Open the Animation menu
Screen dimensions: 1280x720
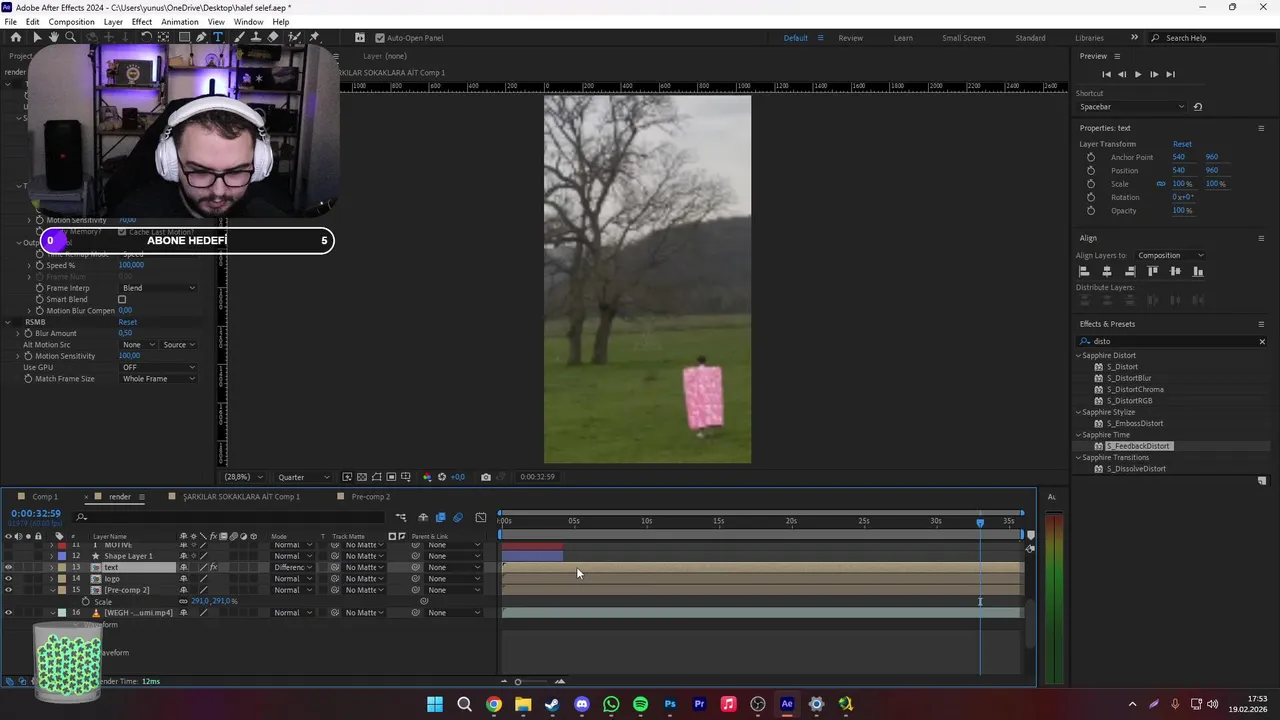tap(180, 22)
